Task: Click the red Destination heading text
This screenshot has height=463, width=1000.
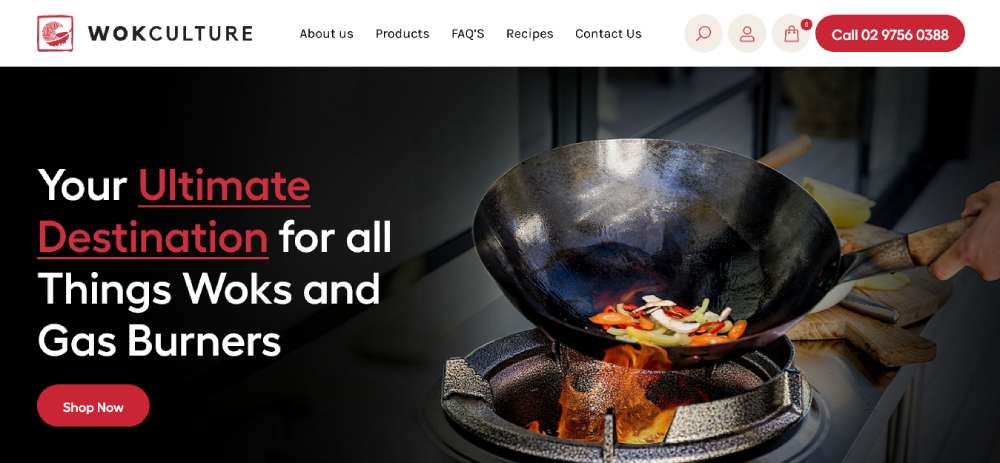Action: pyautogui.click(x=153, y=237)
